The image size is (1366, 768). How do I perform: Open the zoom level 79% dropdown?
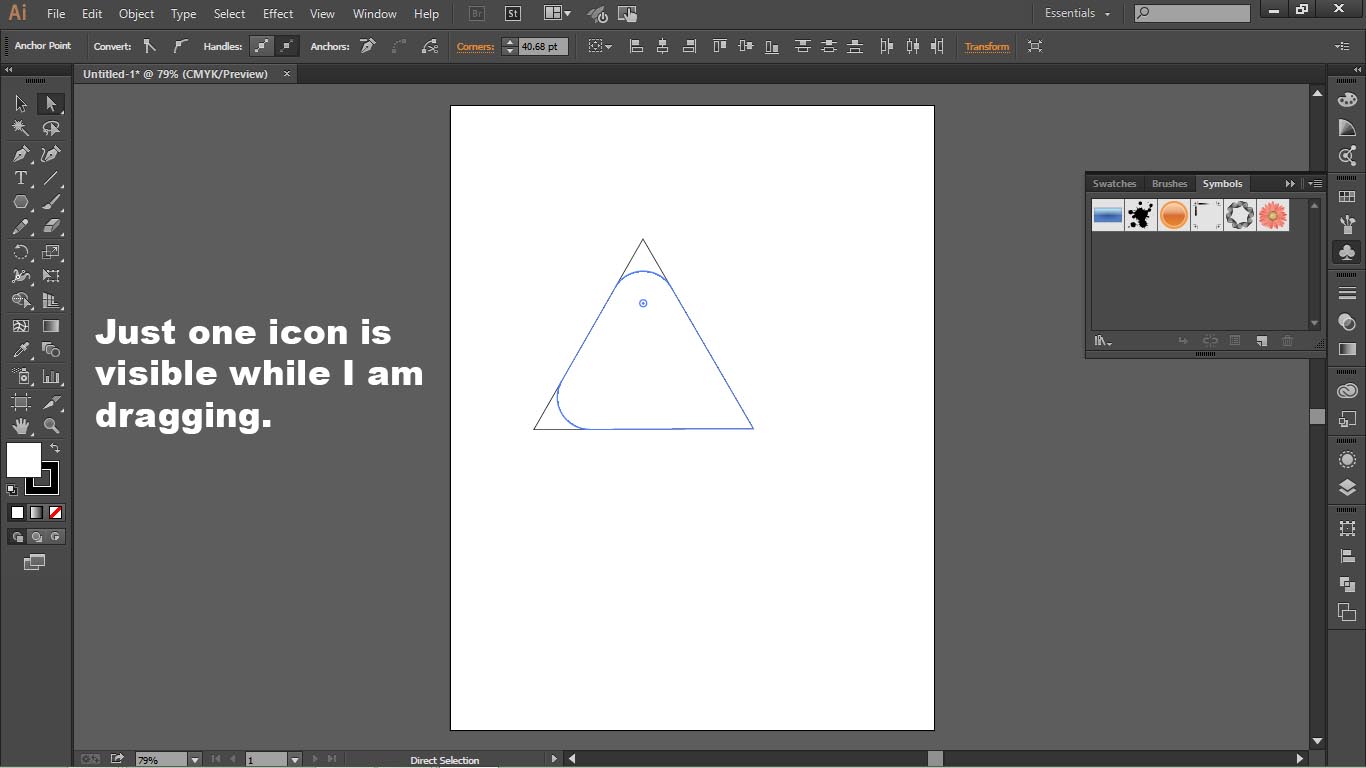(x=195, y=760)
